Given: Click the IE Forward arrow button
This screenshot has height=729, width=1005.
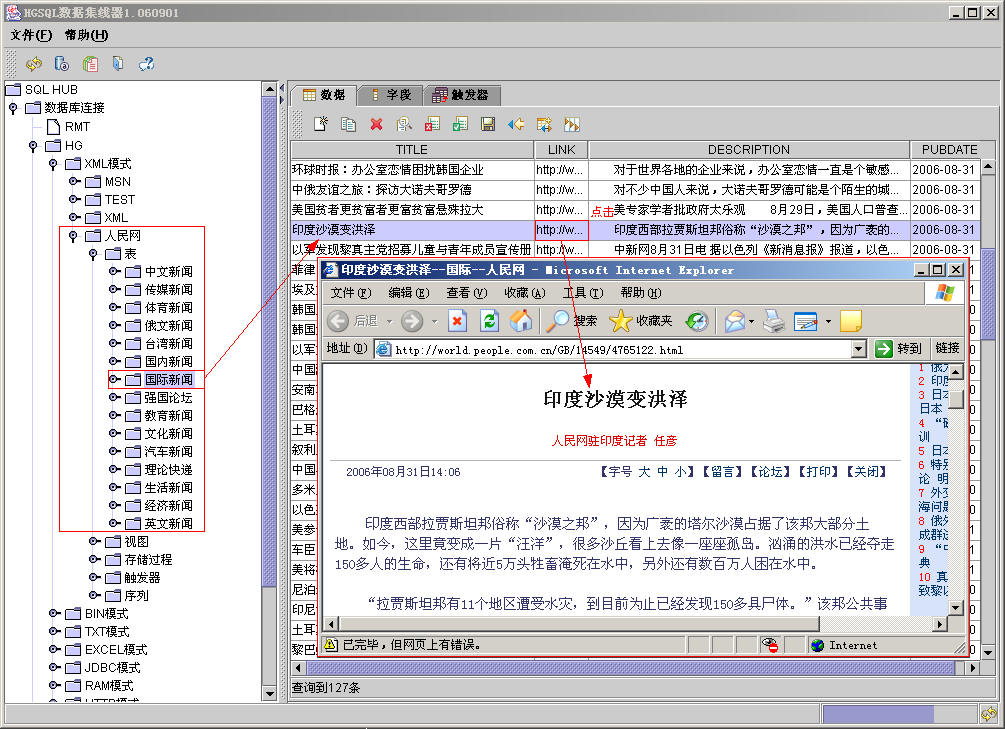Looking at the screenshot, I should point(412,321).
